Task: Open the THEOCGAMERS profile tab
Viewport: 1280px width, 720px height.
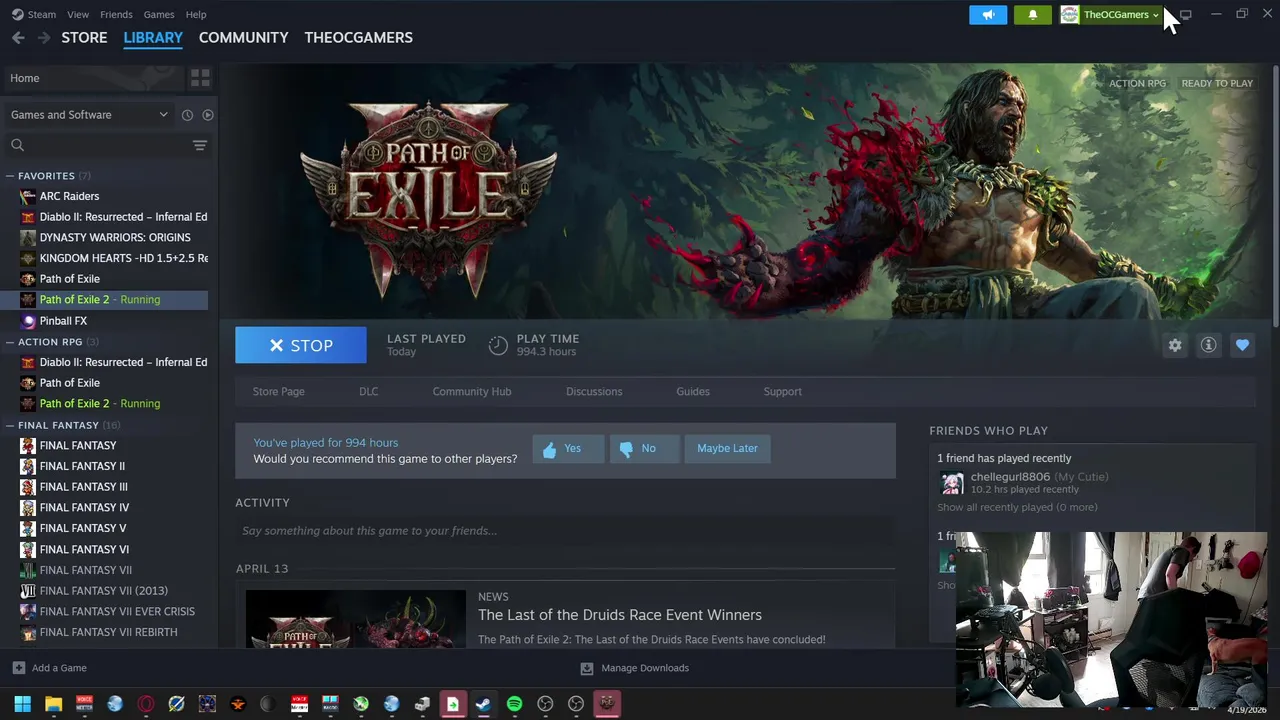Action: click(x=358, y=37)
